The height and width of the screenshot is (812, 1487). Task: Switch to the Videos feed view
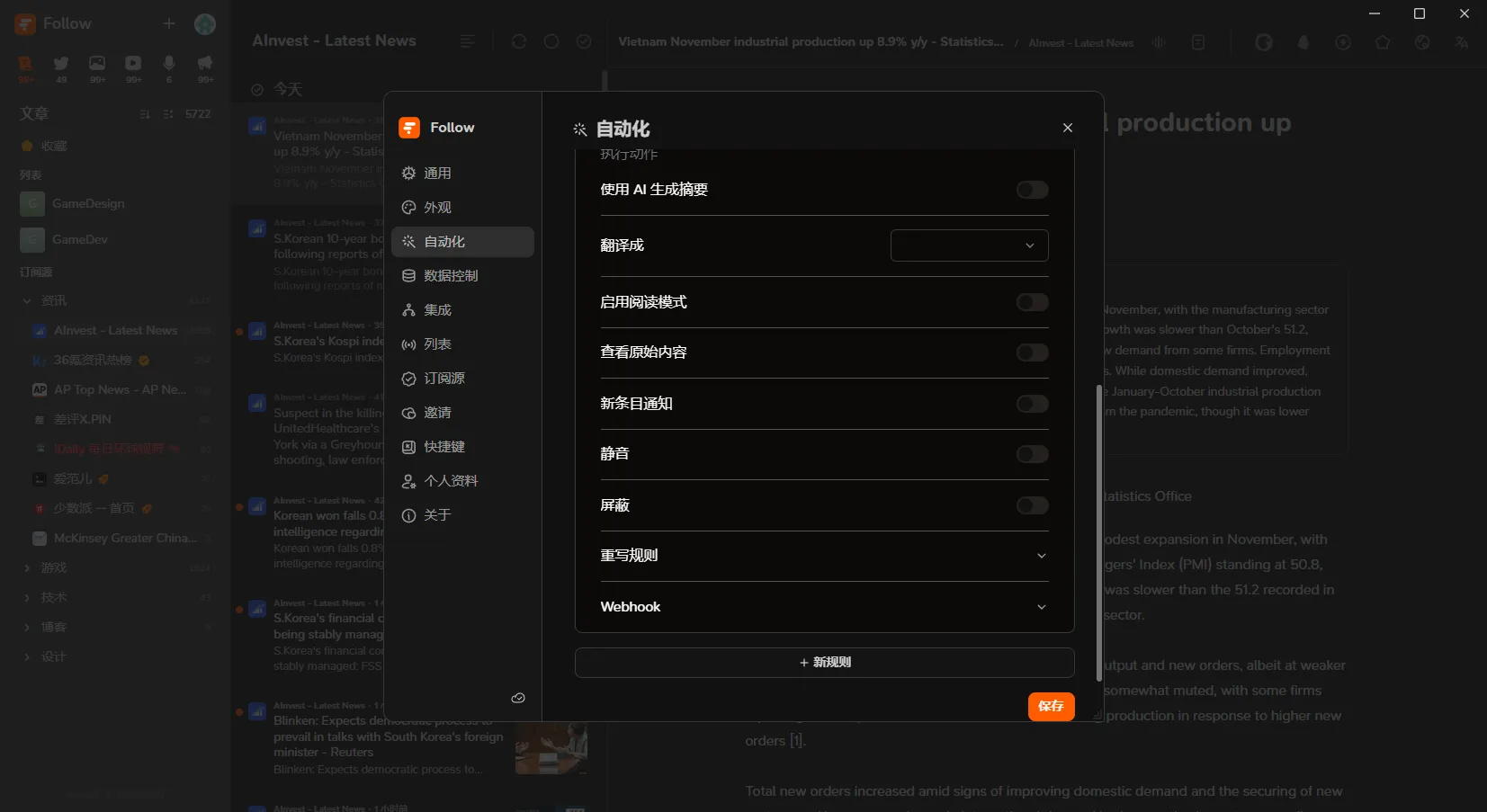point(132,63)
